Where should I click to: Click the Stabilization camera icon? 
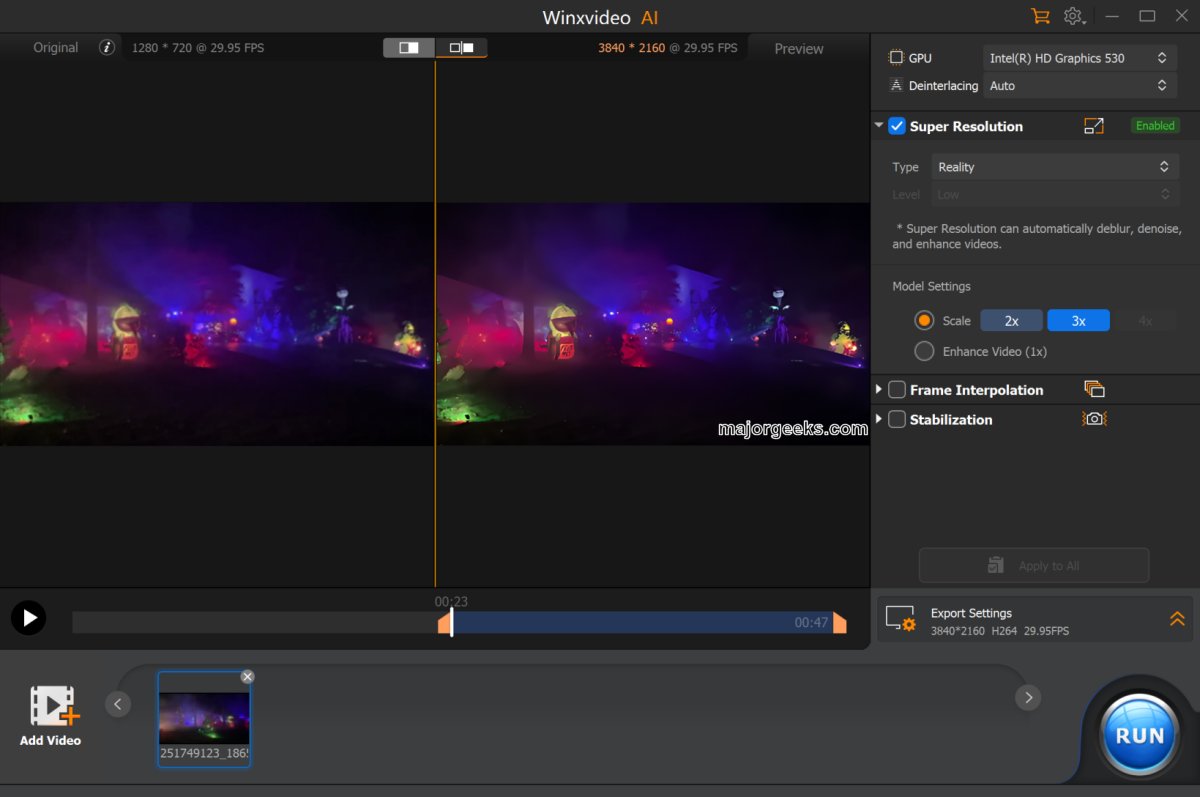[x=1094, y=419]
